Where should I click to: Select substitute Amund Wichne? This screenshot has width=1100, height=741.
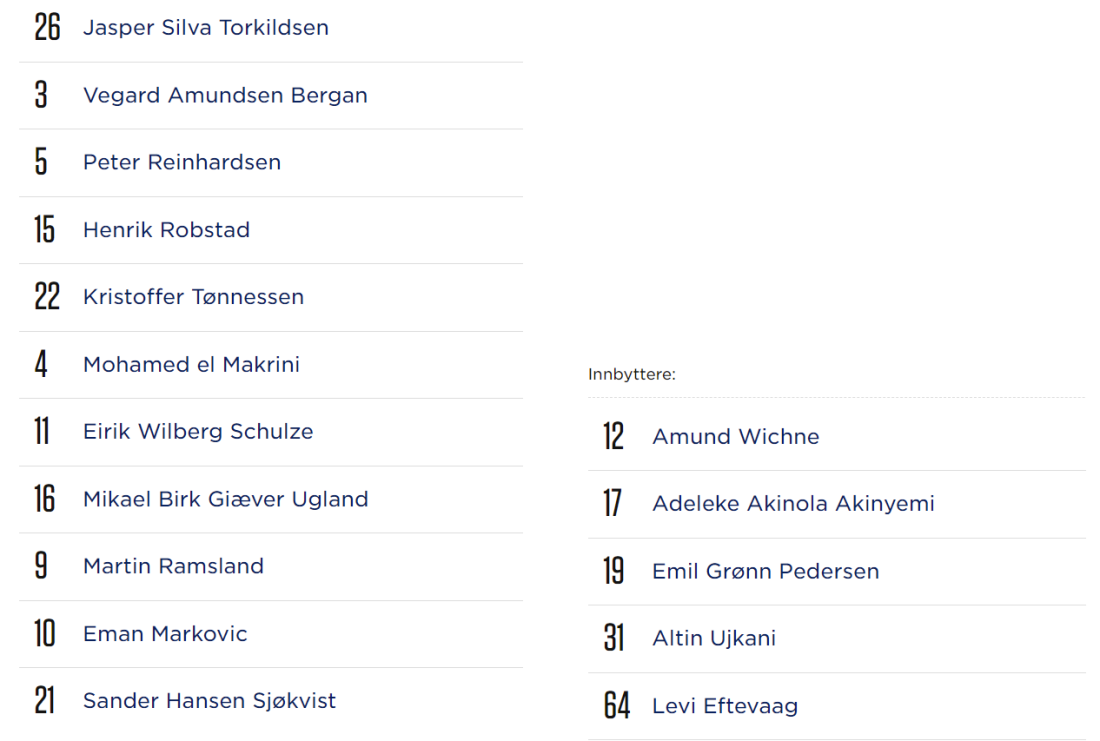click(x=735, y=437)
